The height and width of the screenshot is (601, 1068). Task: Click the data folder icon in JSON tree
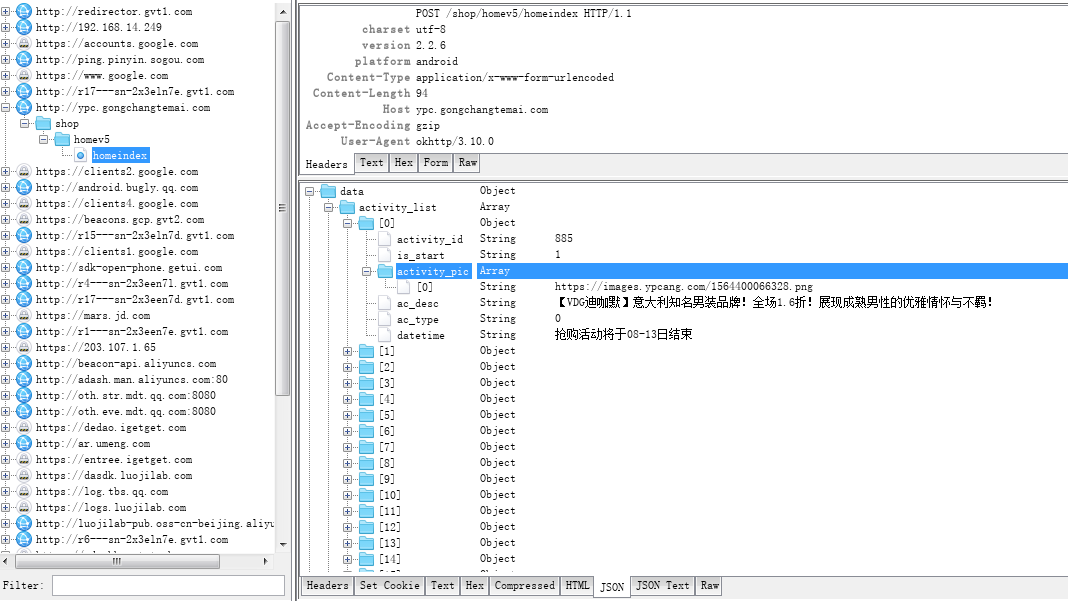point(328,191)
